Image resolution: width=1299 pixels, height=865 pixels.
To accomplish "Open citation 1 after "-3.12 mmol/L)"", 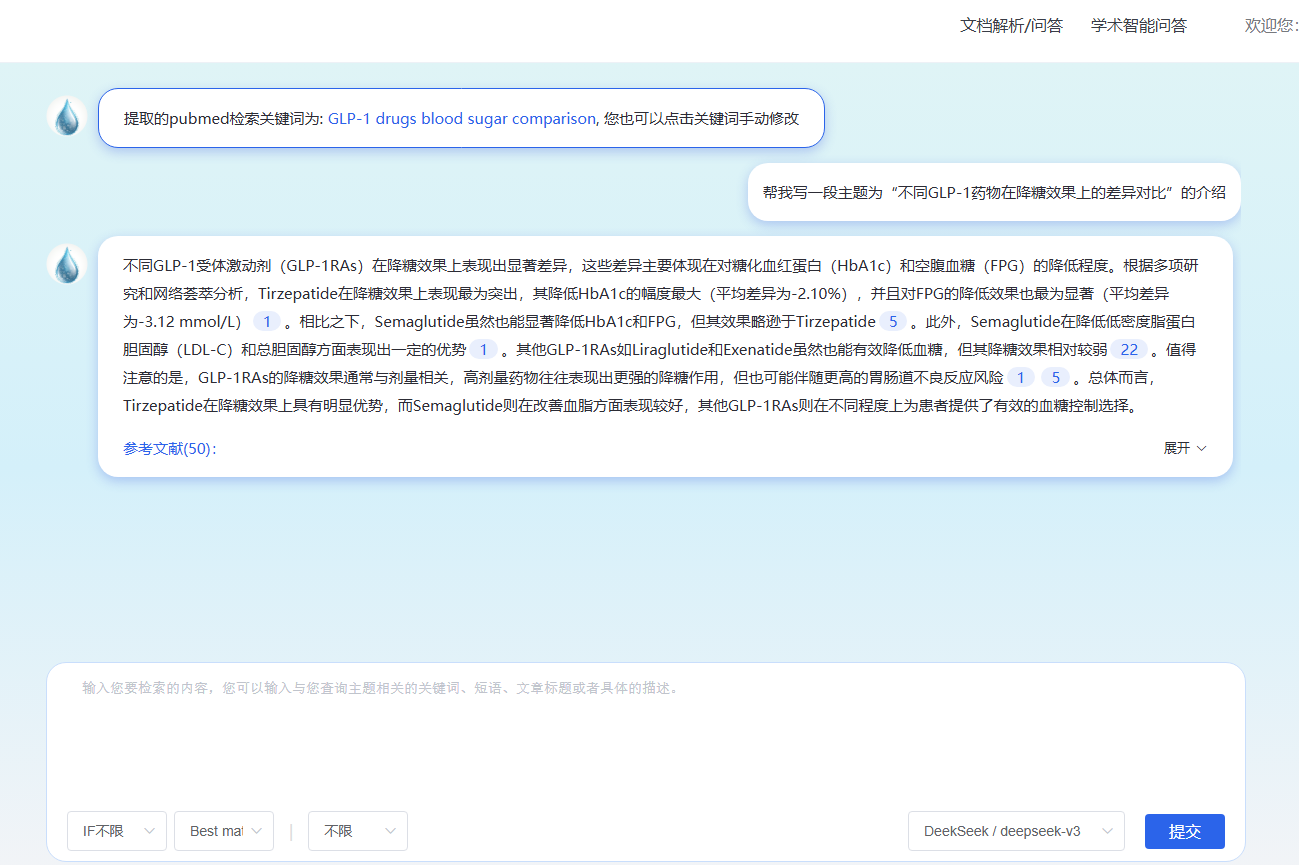I will point(266,322).
